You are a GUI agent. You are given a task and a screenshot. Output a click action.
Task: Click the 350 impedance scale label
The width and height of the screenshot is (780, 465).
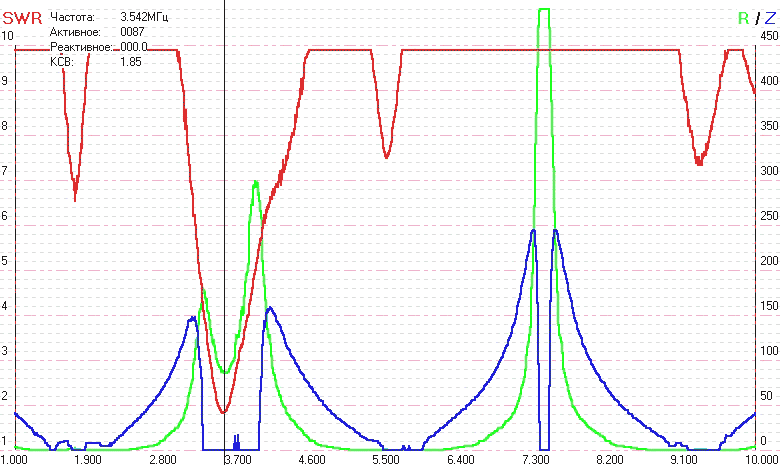click(x=769, y=125)
